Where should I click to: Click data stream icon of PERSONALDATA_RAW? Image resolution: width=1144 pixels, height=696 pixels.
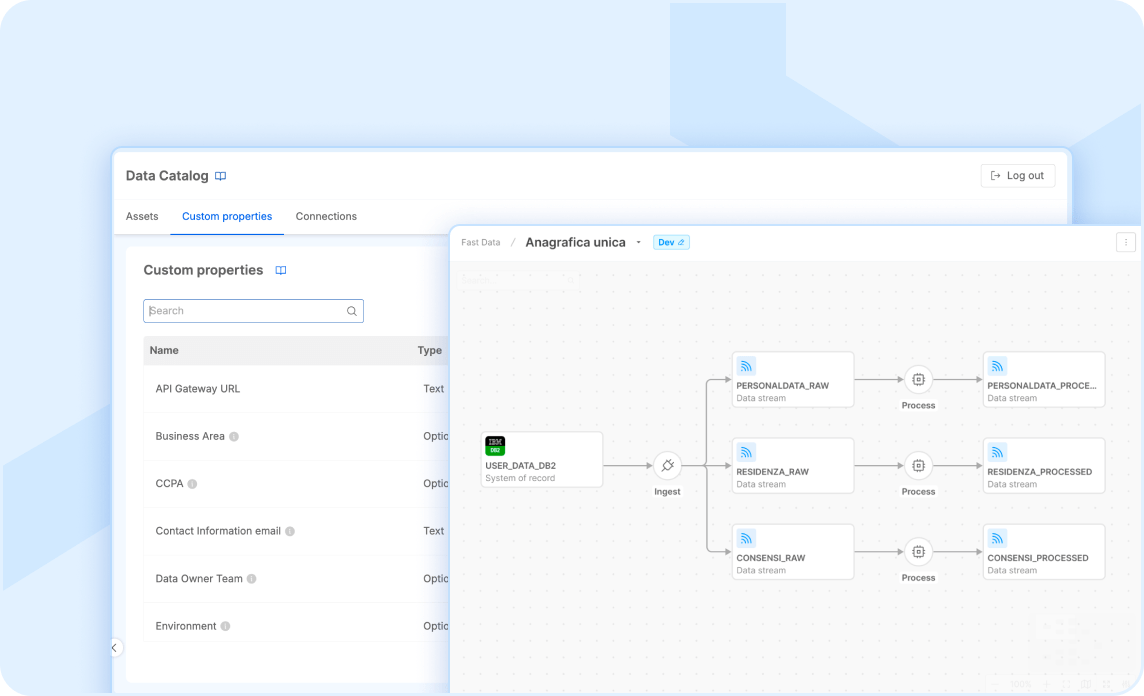coord(746,366)
